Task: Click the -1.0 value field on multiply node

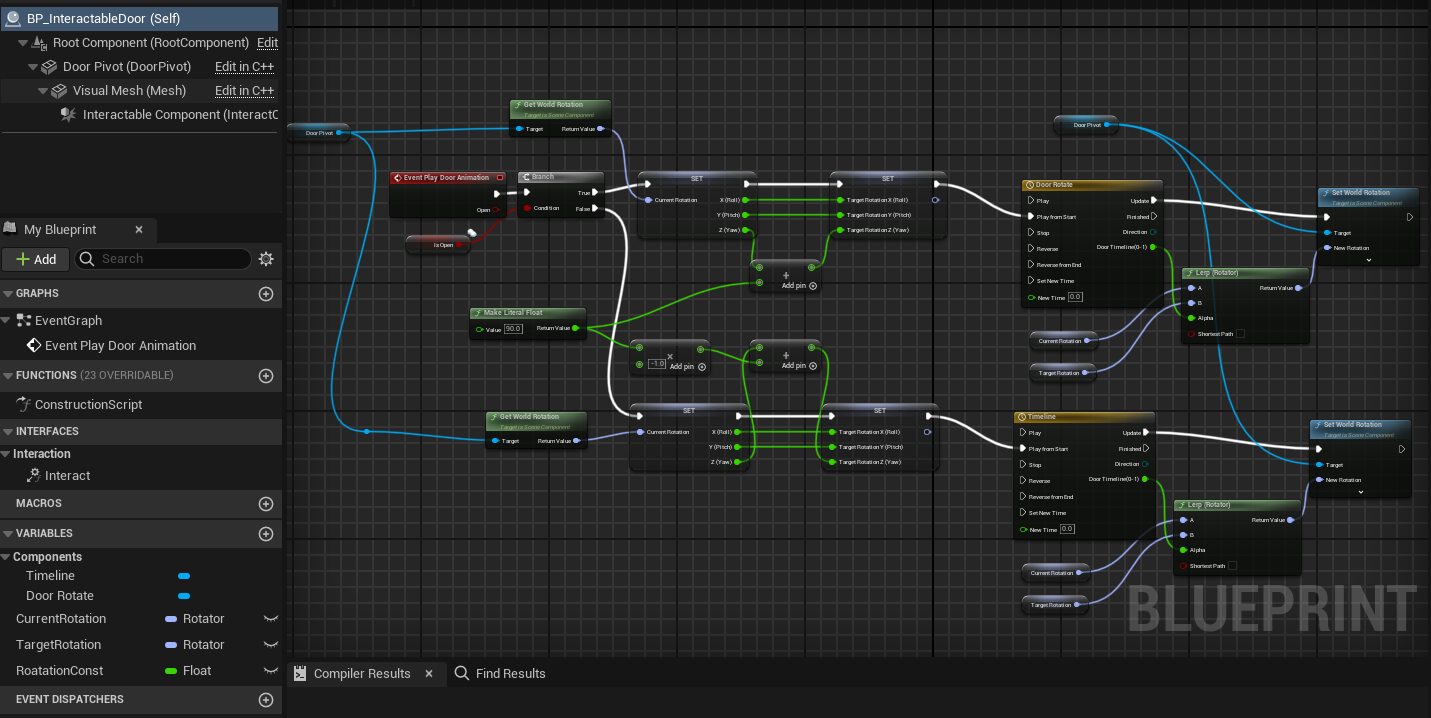Action: click(656, 364)
